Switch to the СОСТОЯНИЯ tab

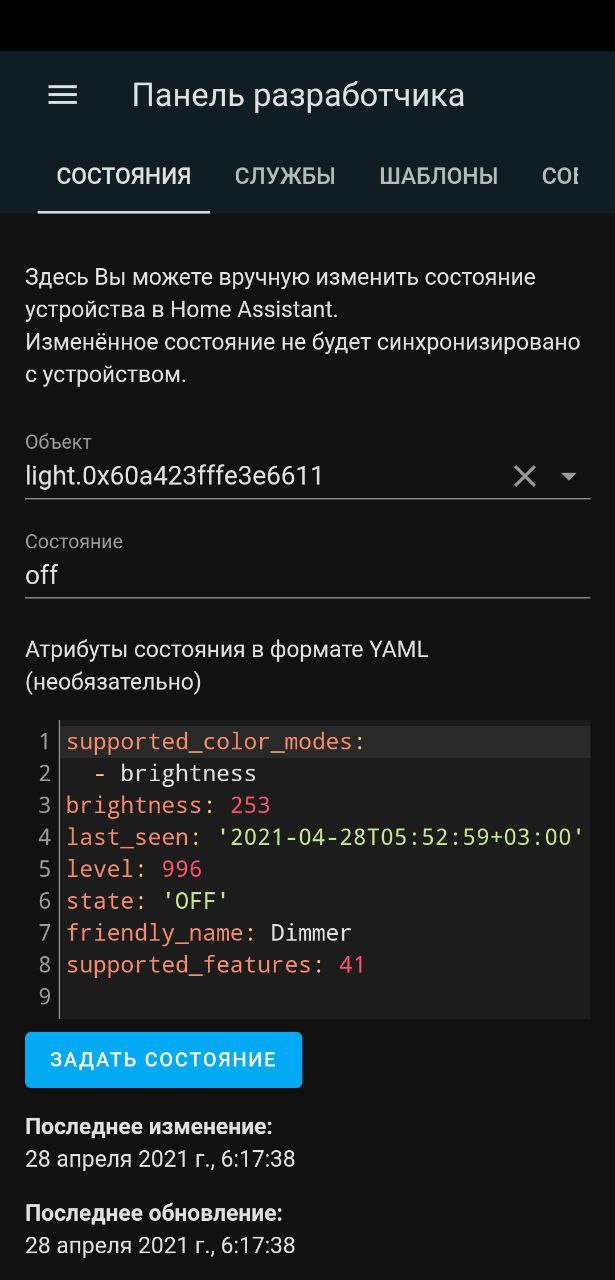click(123, 177)
